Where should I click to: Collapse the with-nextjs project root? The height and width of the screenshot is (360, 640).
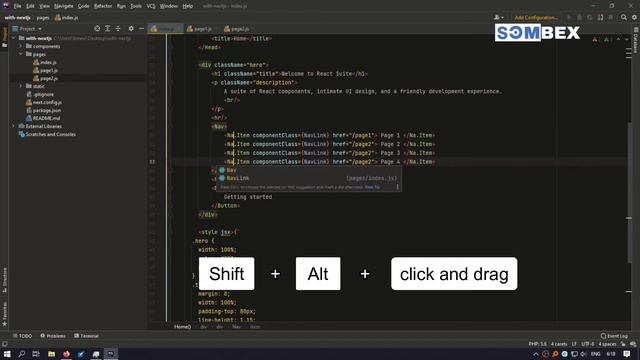13,38
